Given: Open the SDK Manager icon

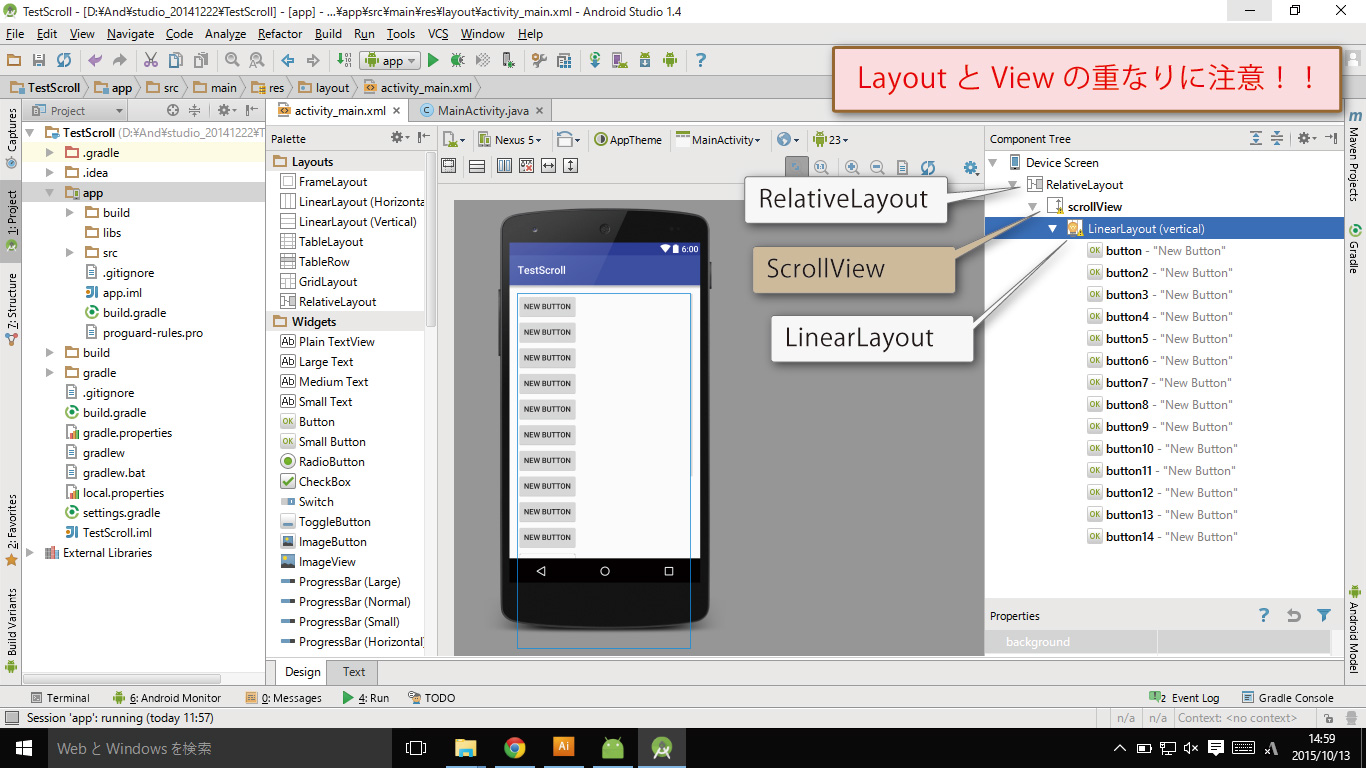Looking at the screenshot, I should [645, 61].
